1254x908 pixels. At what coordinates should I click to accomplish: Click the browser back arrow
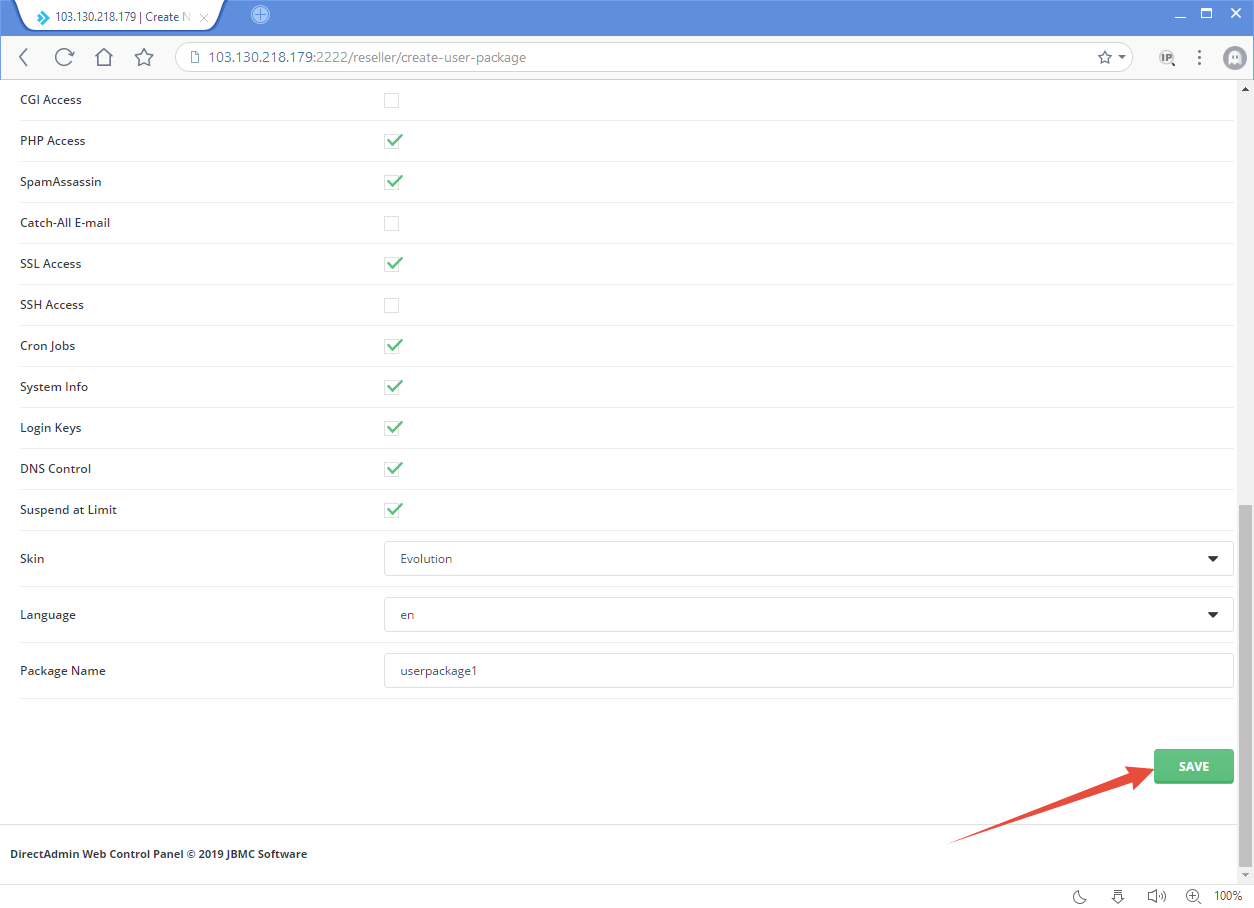click(x=24, y=57)
